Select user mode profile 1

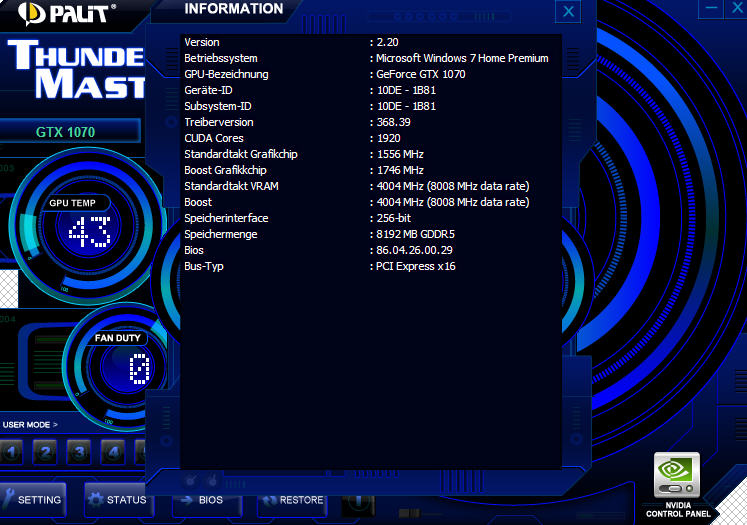11,452
